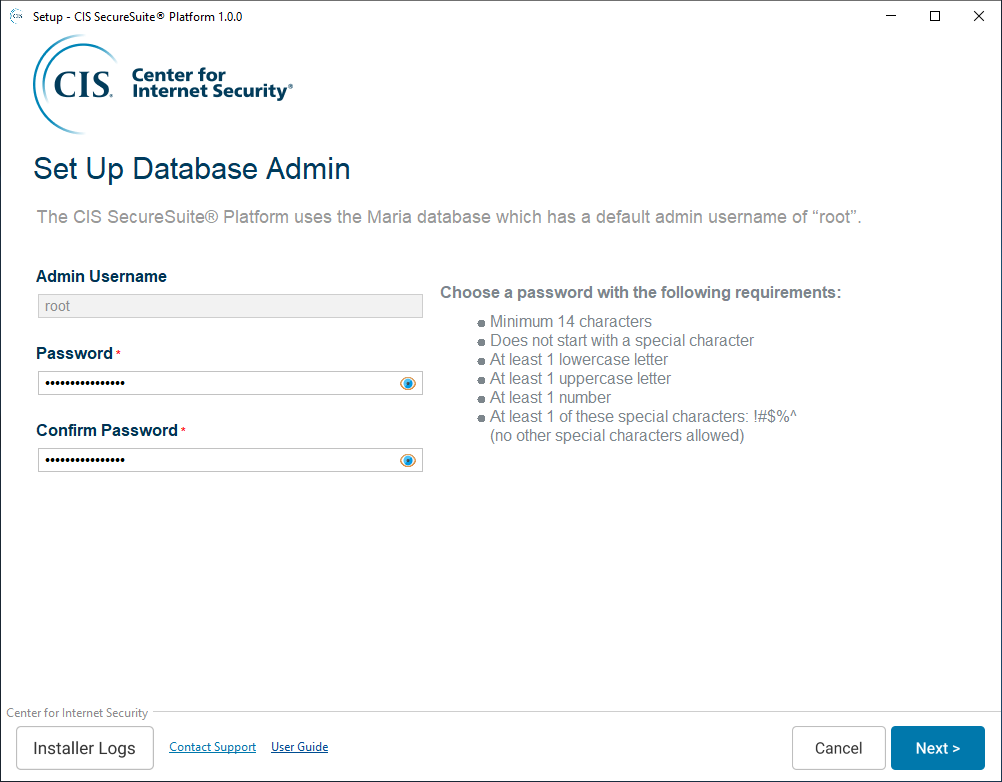Image resolution: width=1002 pixels, height=782 pixels.
Task: Click the 'Admin Username' label
Action: click(x=101, y=277)
